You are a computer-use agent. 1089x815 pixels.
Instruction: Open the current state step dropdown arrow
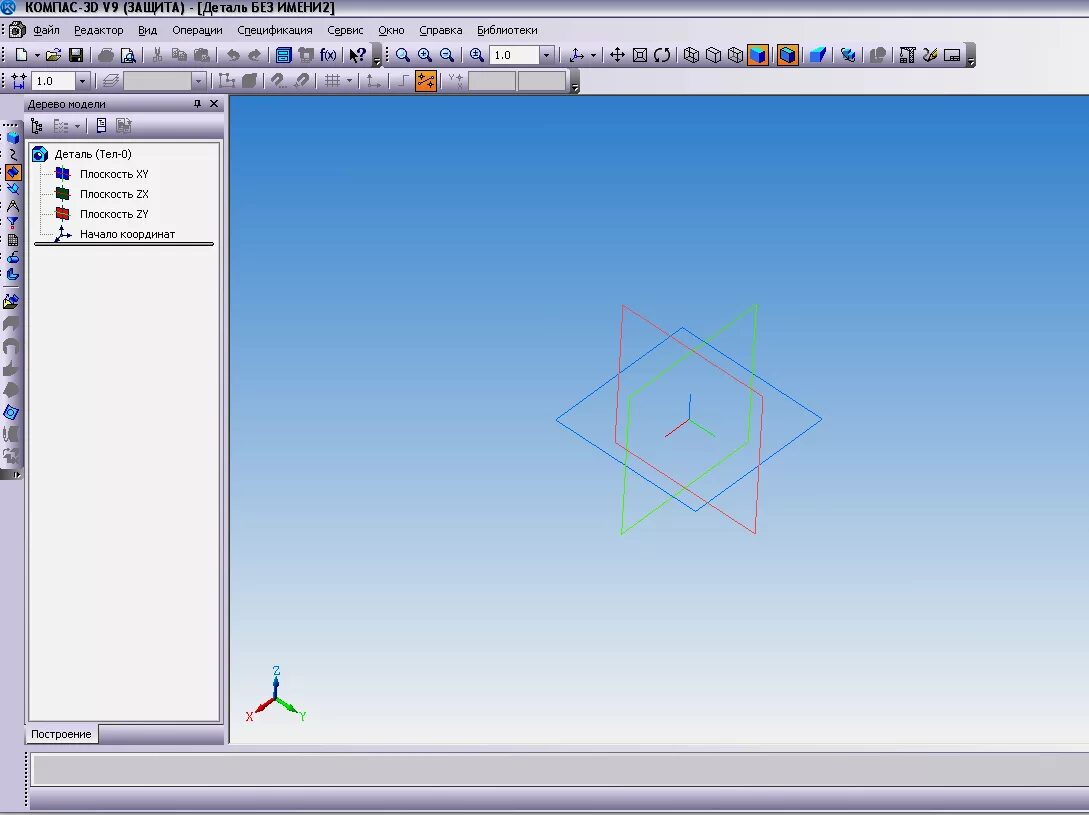(x=82, y=81)
